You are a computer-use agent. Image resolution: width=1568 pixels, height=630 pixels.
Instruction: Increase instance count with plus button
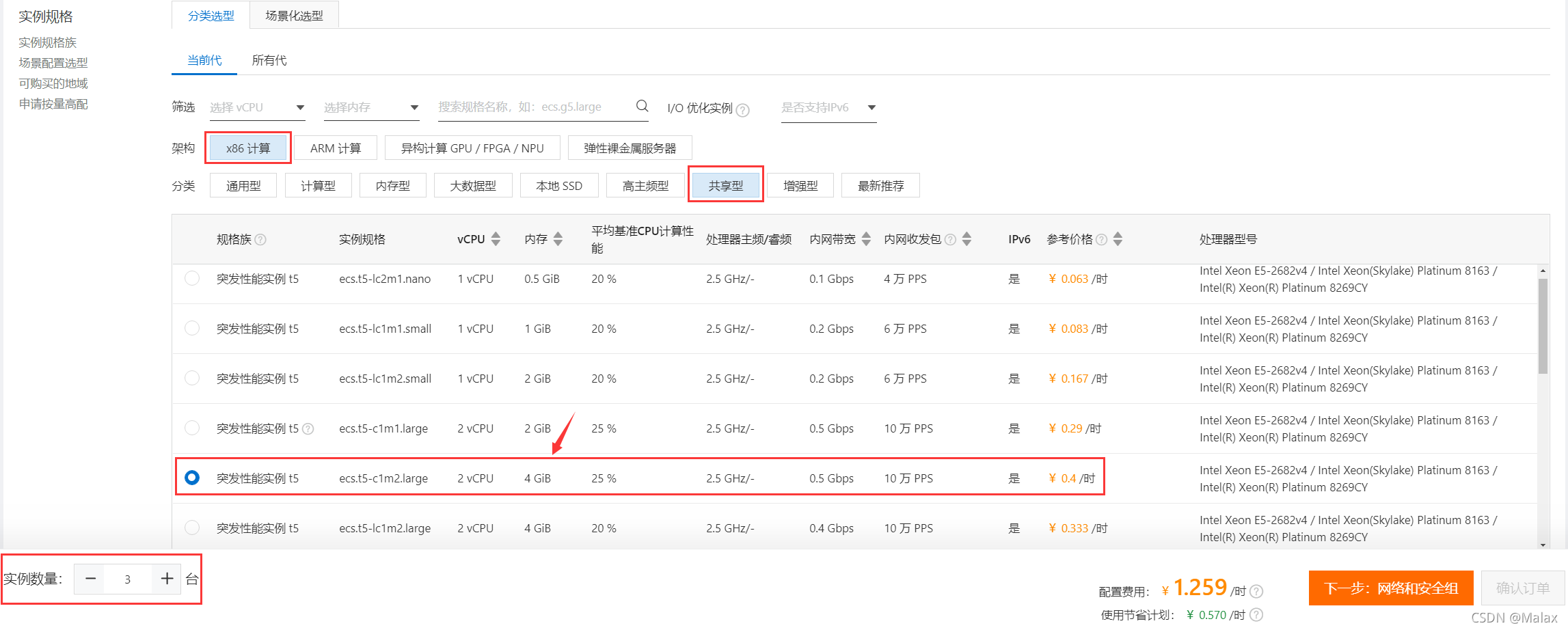pyautogui.click(x=167, y=579)
